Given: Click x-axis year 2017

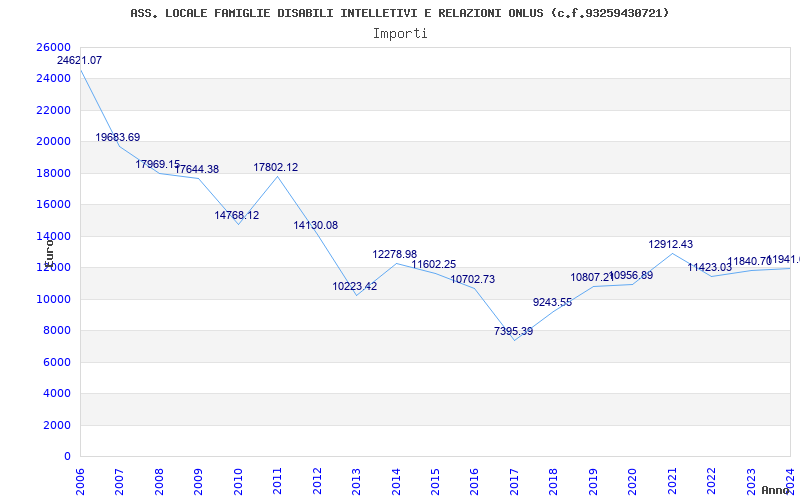Looking at the screenshot, I should click(514, 482).
